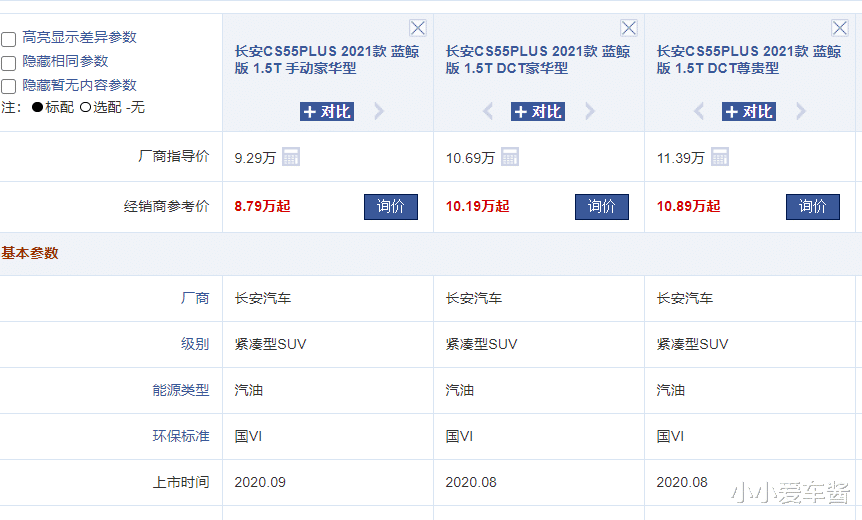Select 经销商参考价 row label
Viewport: 862px width, 520px height.
pyautogui.click(x=167, y=206)
